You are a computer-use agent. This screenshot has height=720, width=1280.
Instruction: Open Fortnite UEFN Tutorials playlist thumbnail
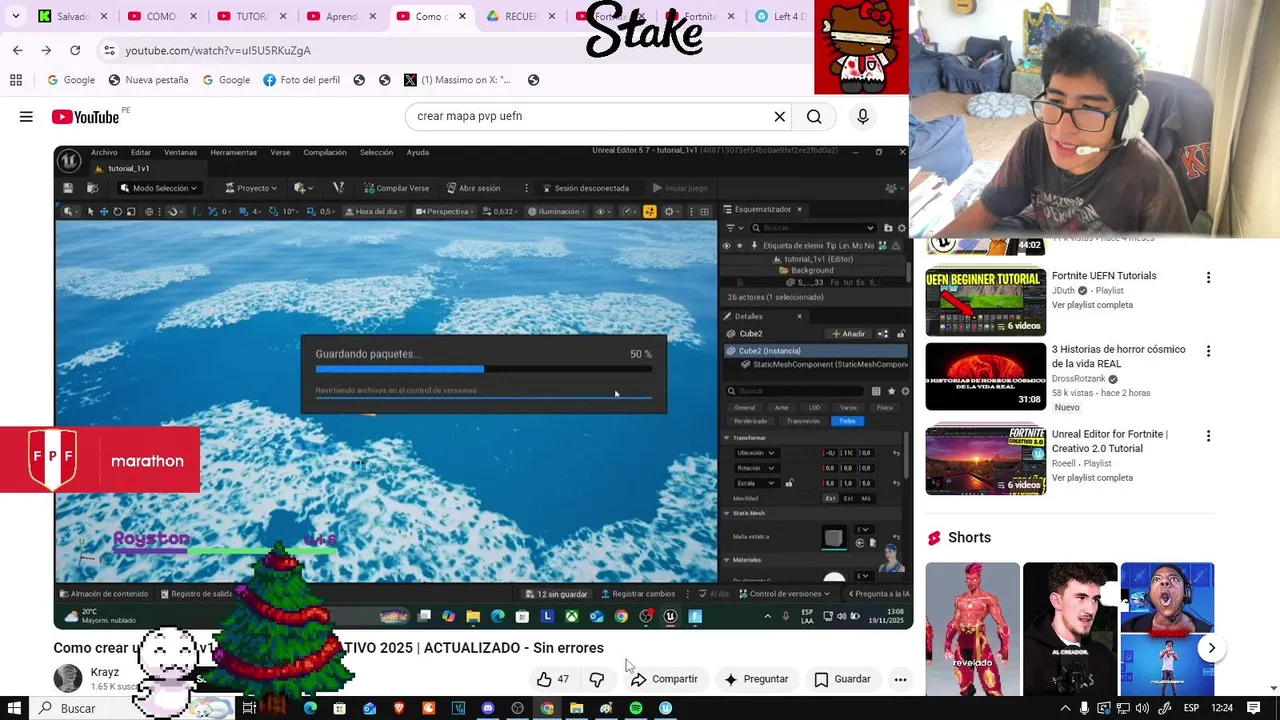(985, 302)
